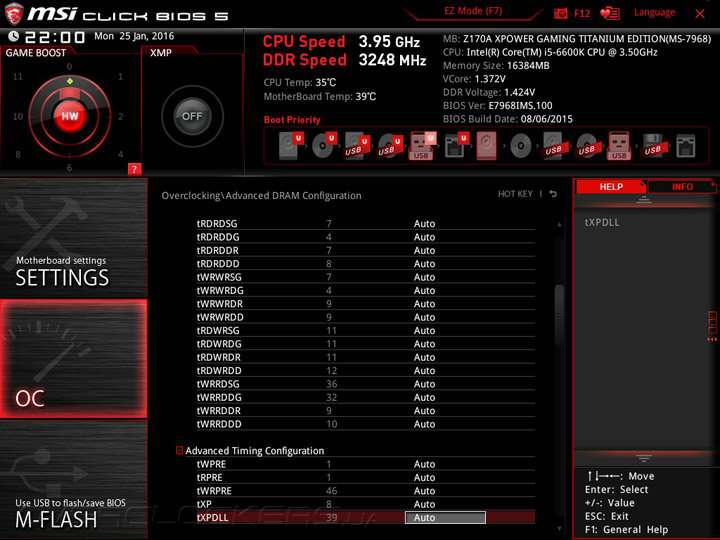Turn the Game Boost HW knob
720x540 pixels.
[x=70, y=116]
